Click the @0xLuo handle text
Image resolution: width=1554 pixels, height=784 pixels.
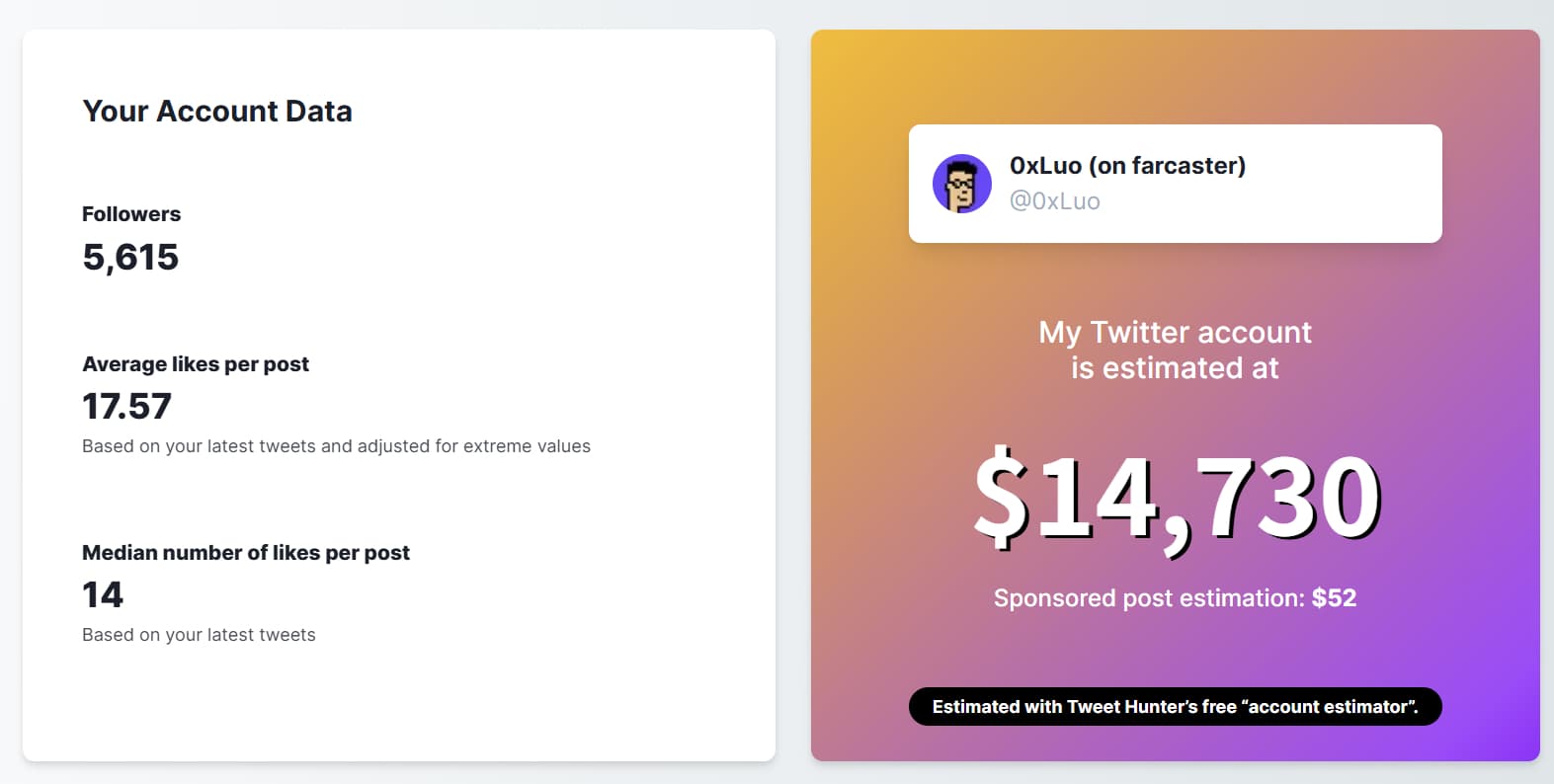click(1054, 201)
